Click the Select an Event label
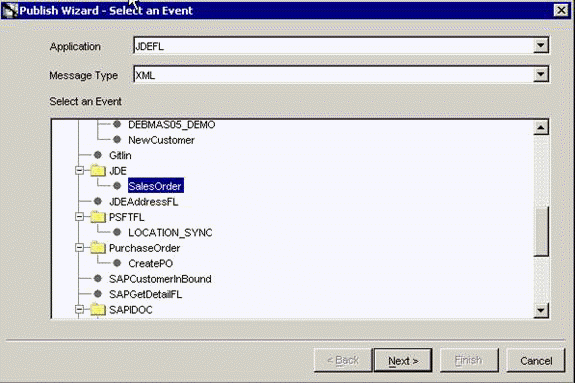Screen dimensions: 575x383 85,101
